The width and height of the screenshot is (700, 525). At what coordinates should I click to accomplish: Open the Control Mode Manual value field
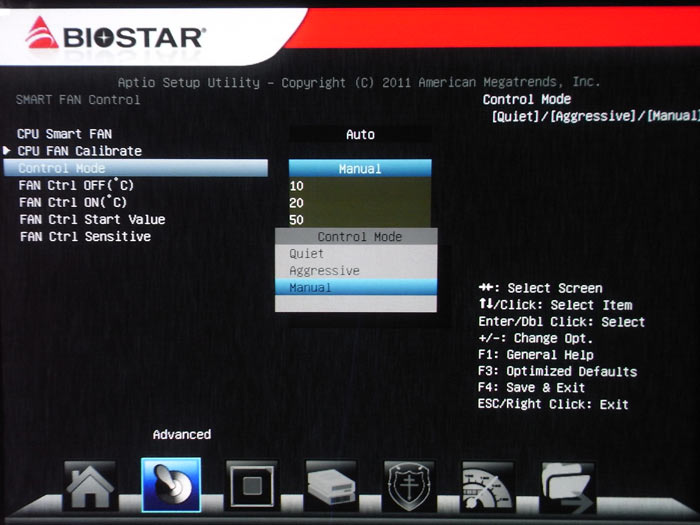click(360, 169)
